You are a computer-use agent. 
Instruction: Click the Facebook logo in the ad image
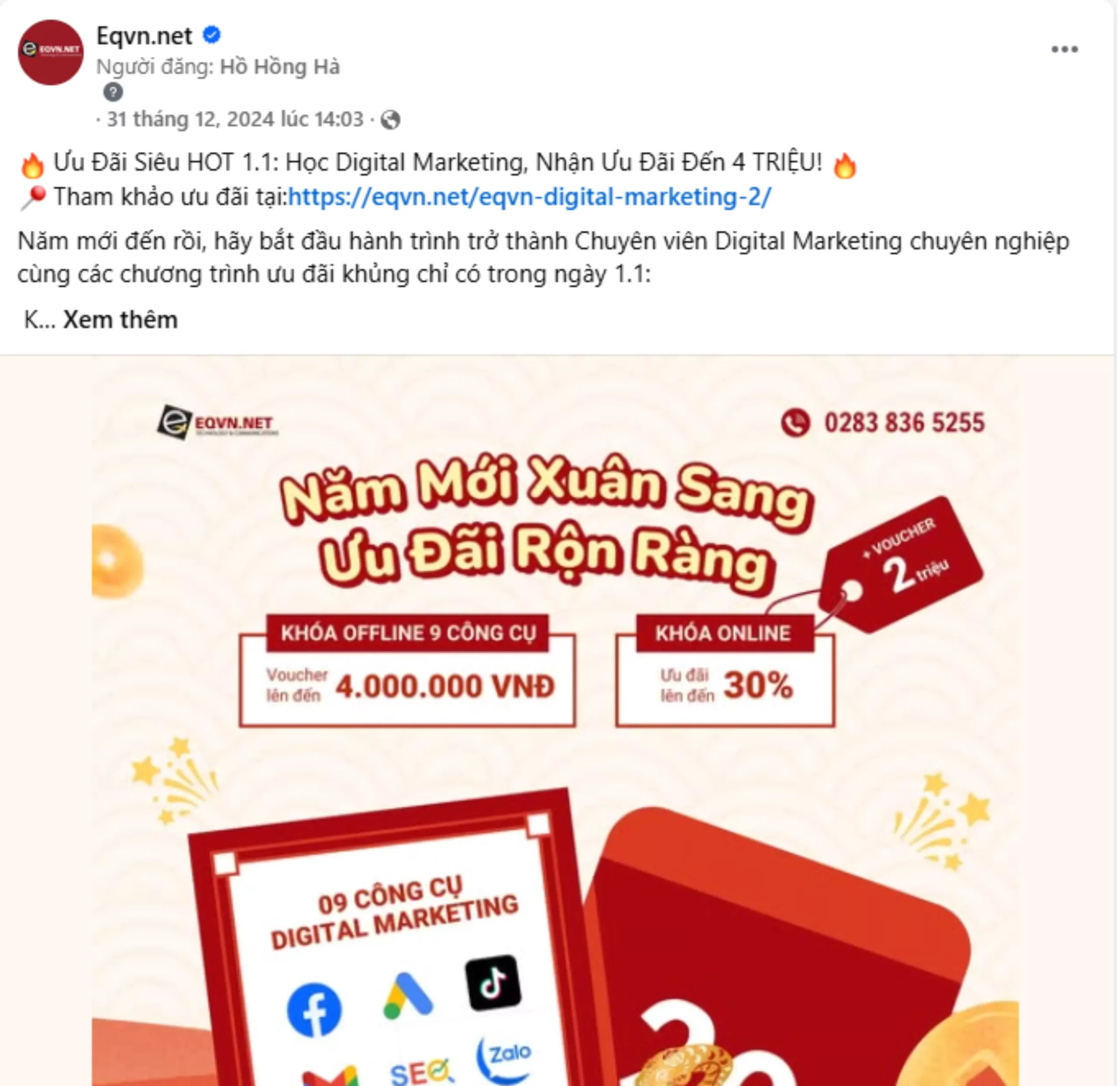(314, 1009)
